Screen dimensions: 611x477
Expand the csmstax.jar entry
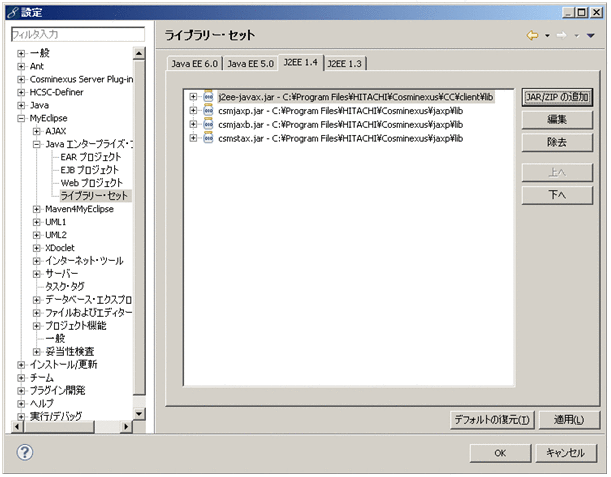[193, 138]
